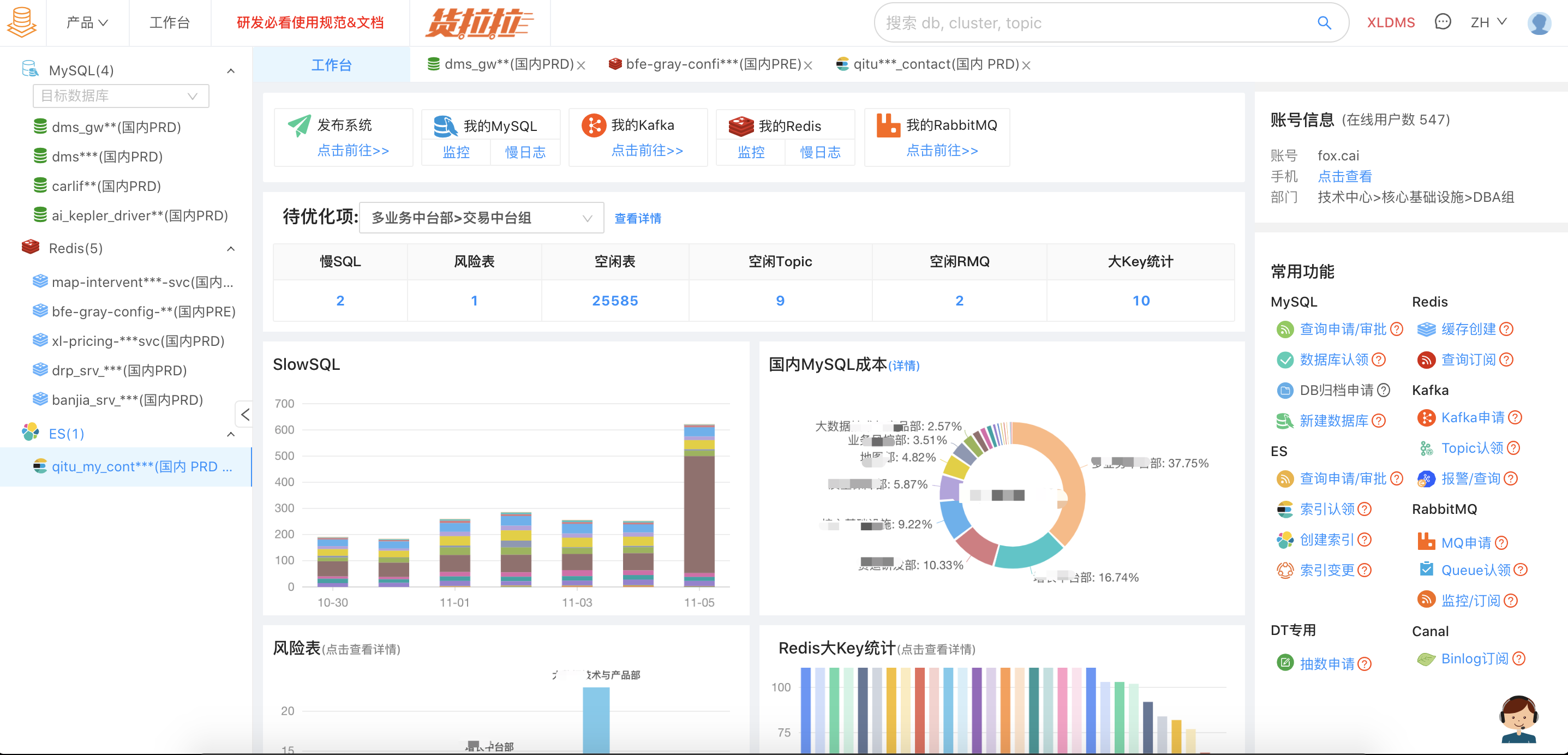1568x755 pixels.
Task: Click 点击前往>> under 我的Kafka
Action: tap(647, 151)
